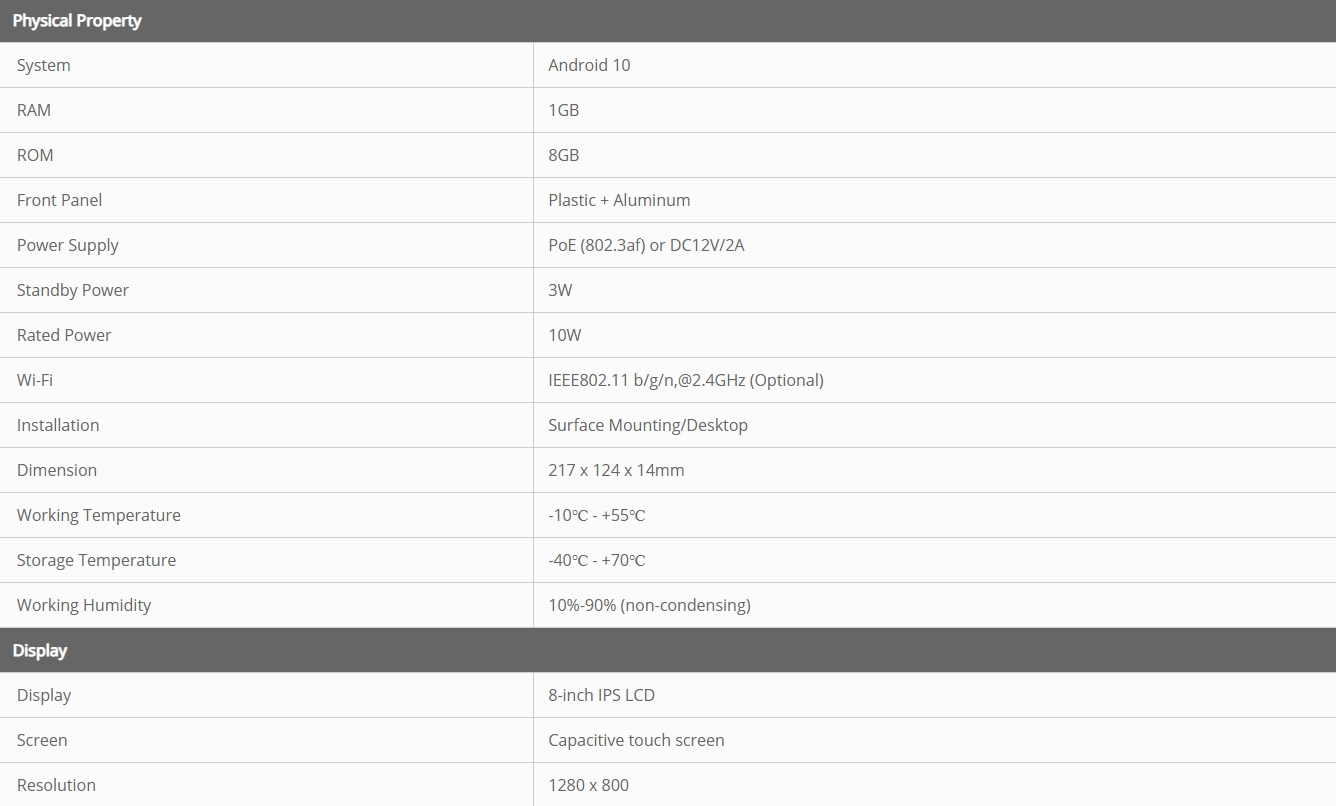Image resolution: width=1336 pixels, height=806 pixels.
Task: Click the IEEE802.11 b/g/n Wi-Fi value
Action: pos(685,380)
